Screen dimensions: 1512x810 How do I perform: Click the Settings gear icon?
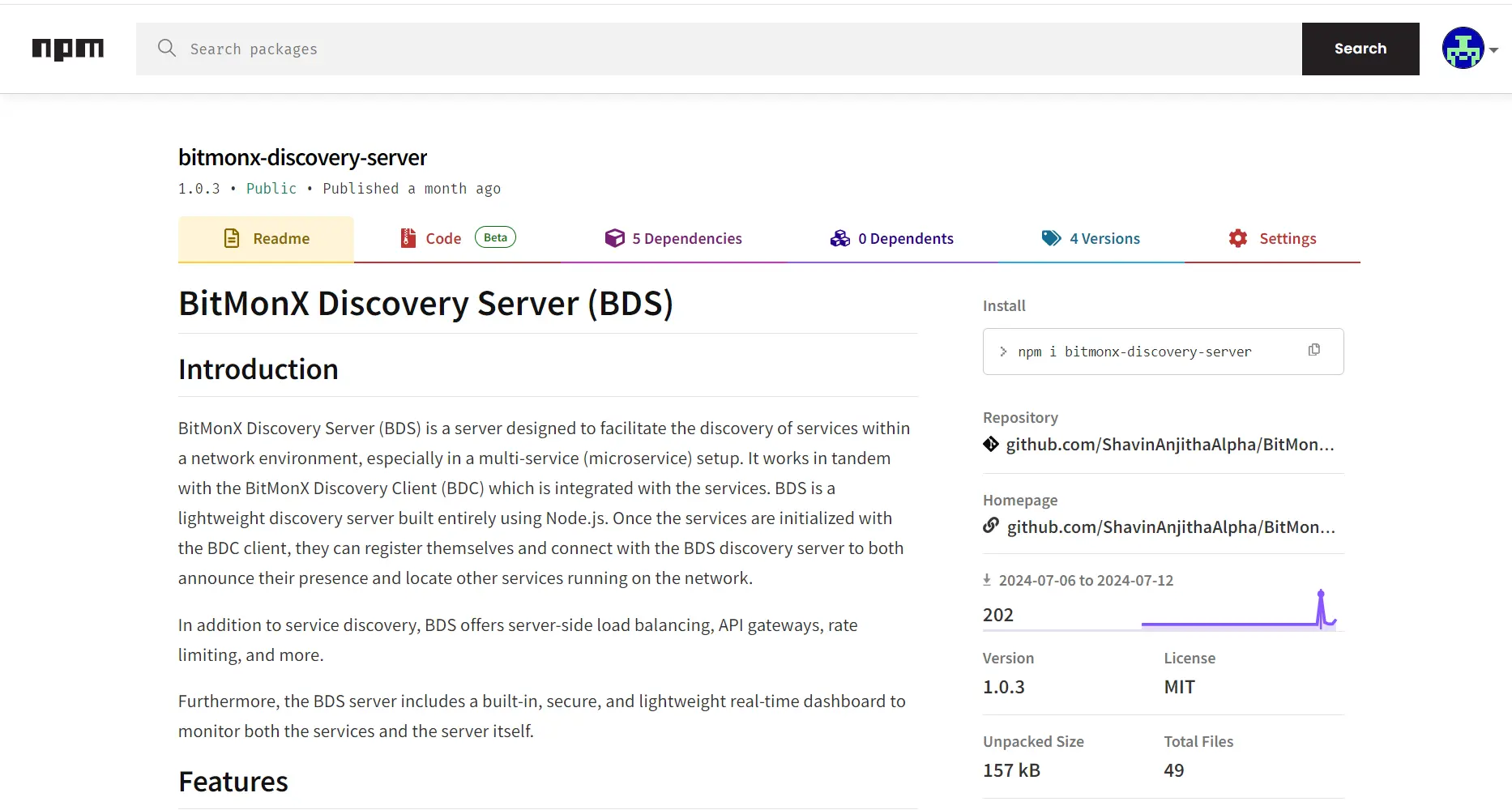pyautogui.click(x=1238, y=238)
